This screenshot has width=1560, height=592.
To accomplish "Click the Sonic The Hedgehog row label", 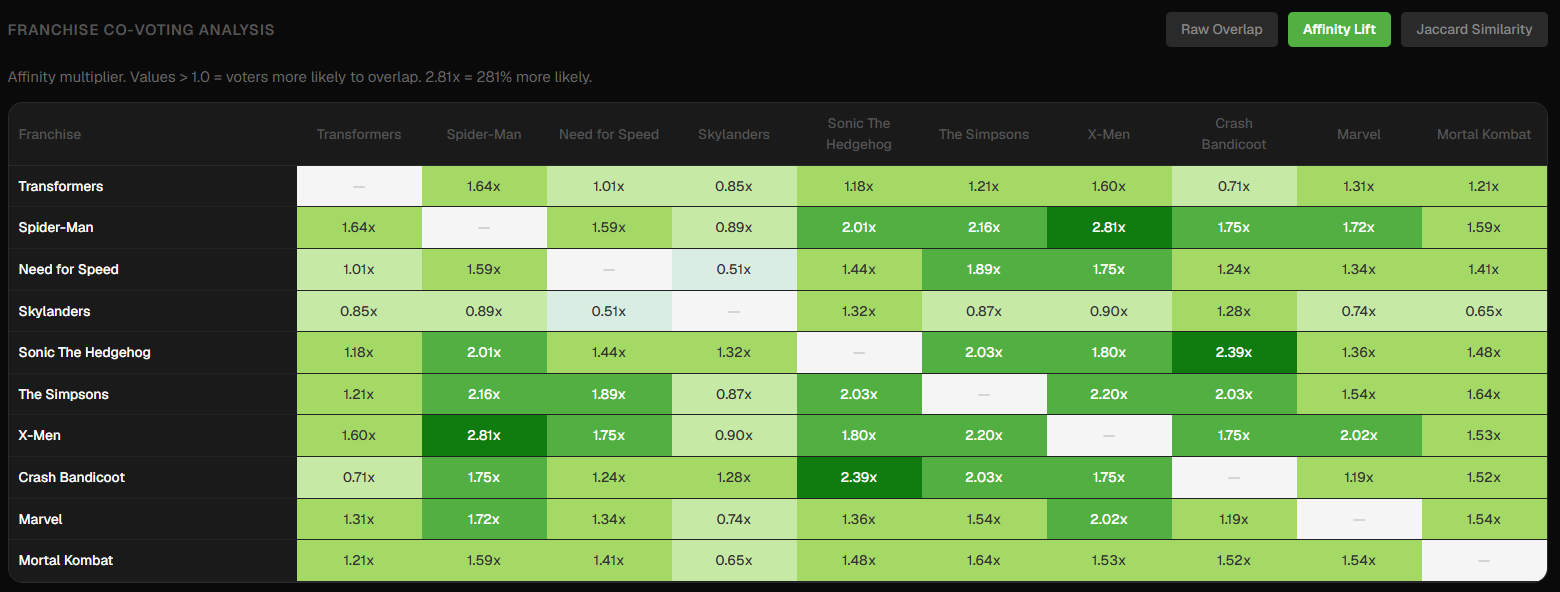I will [x=85, y=353].
